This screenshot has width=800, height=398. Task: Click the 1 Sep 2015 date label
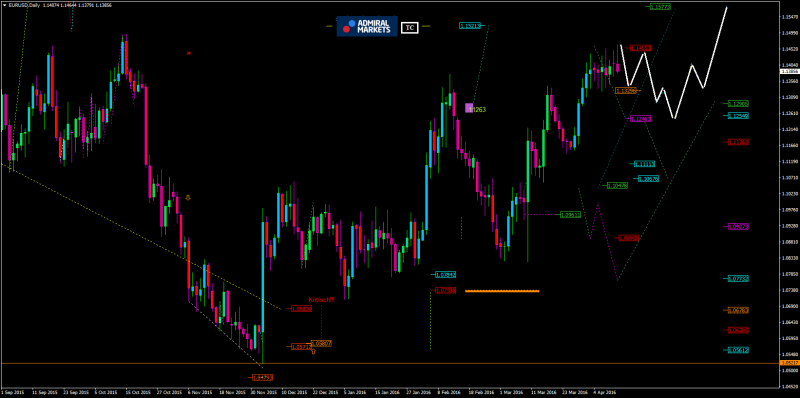(12, 393)
